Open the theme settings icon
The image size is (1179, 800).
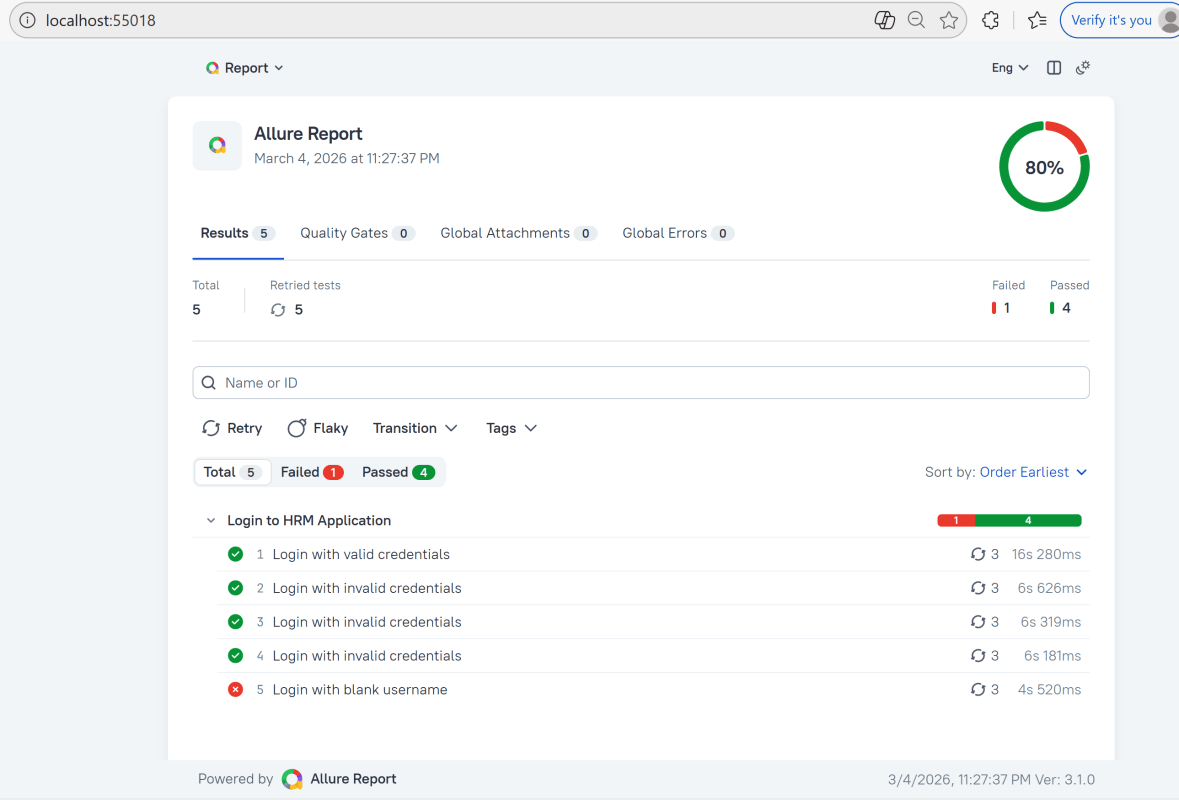[1082, 68]
